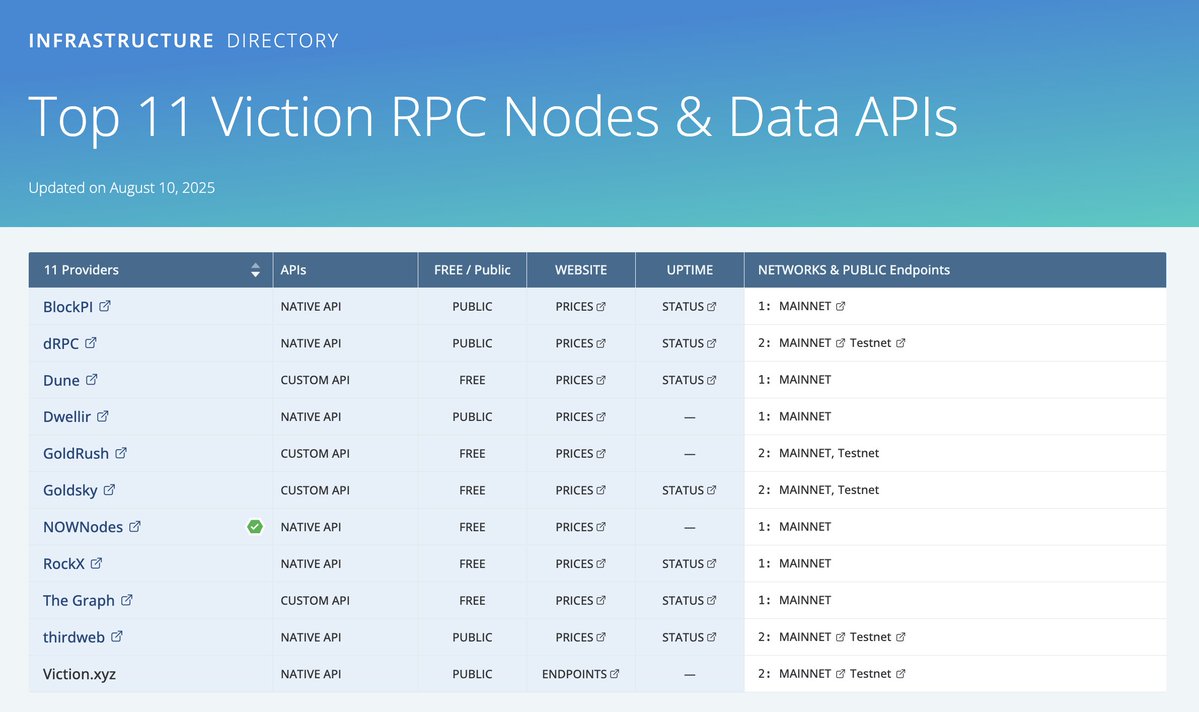Click the DIRECTORY breadcrumb text
This screenshot has height=712, width=1199.
(282, 41)
